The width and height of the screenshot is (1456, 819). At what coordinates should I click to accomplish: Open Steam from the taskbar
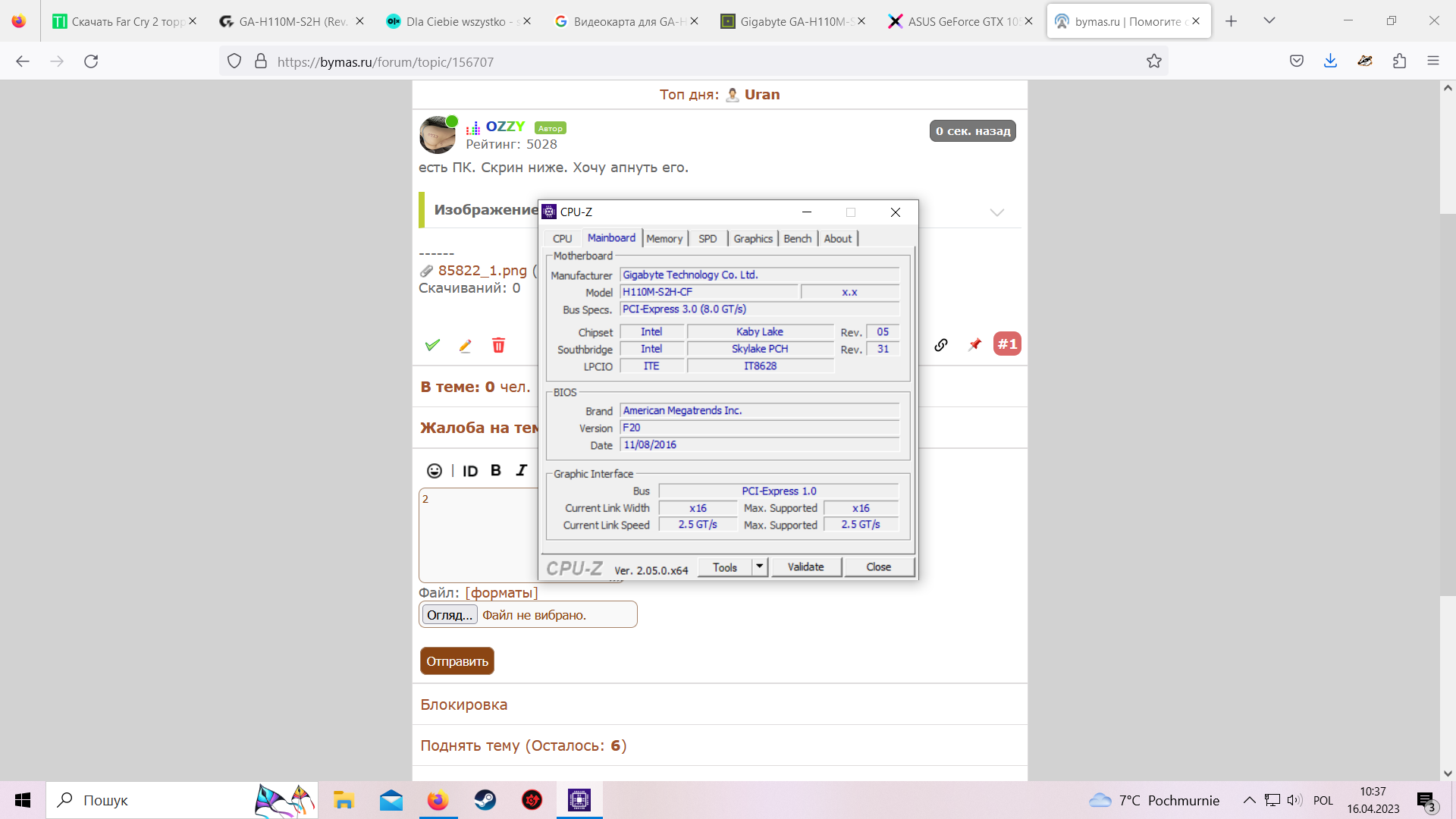[485, 800]
